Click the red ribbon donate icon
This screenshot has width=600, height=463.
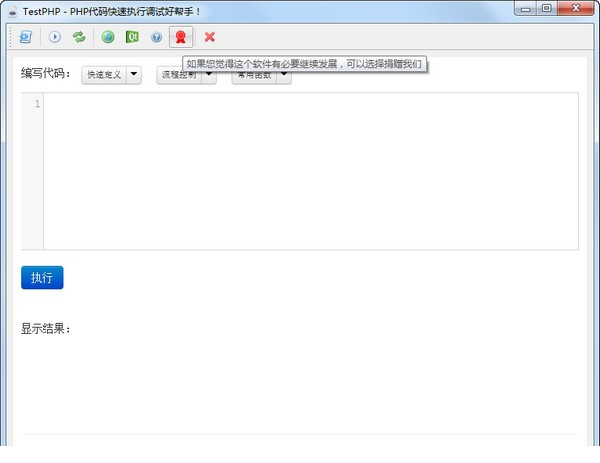coord(181,37)
